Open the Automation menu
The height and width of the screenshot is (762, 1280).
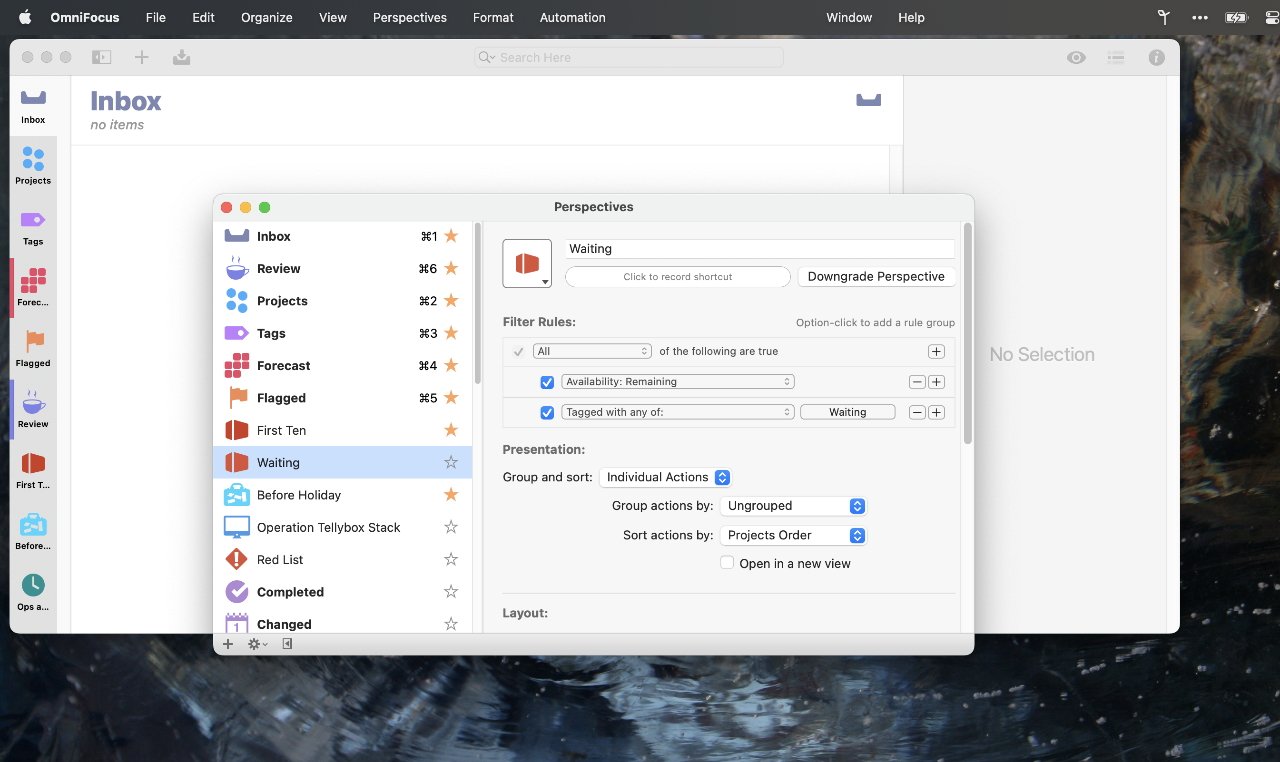(572, 17)
